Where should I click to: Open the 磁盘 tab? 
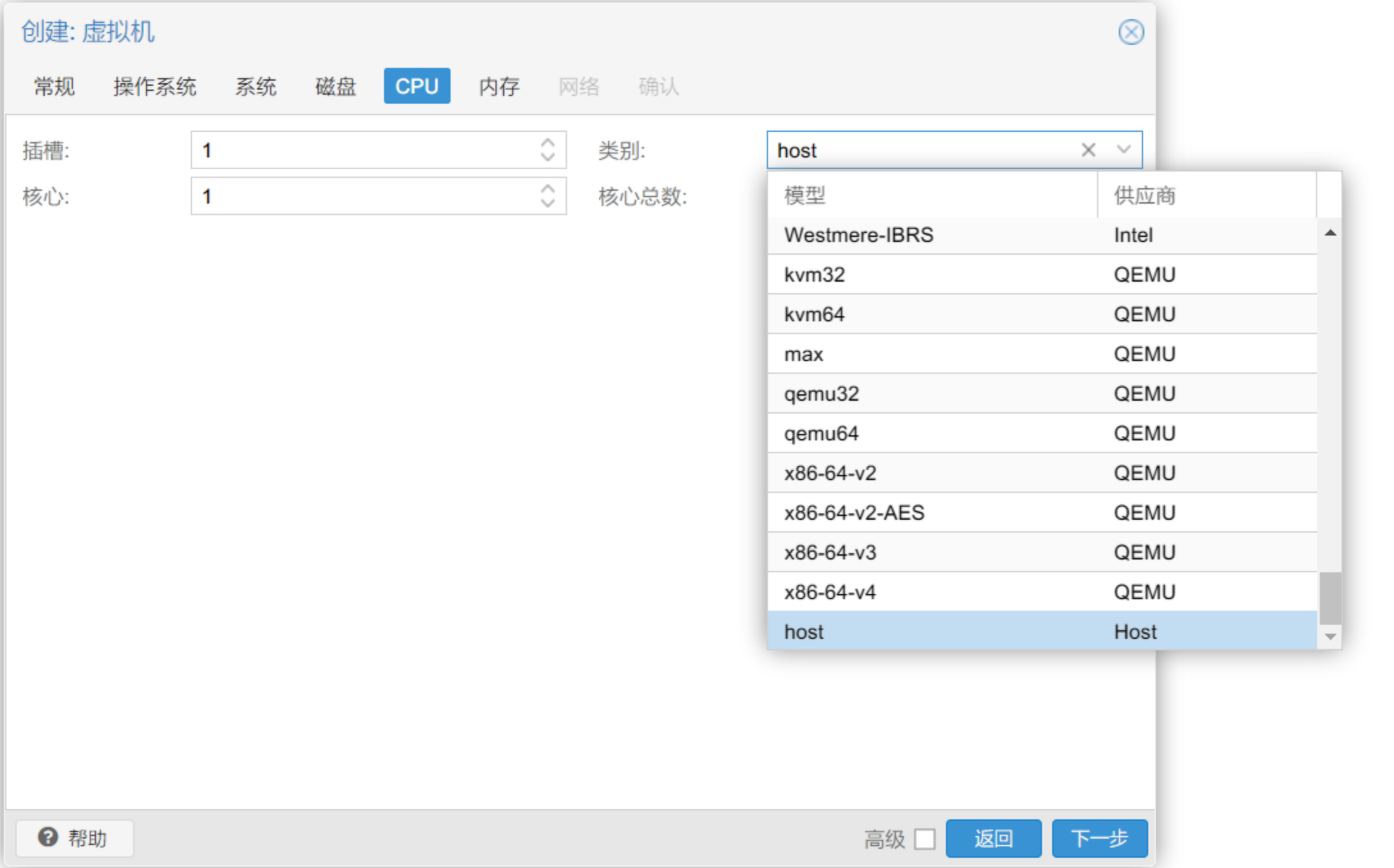(x=335, y=86)
